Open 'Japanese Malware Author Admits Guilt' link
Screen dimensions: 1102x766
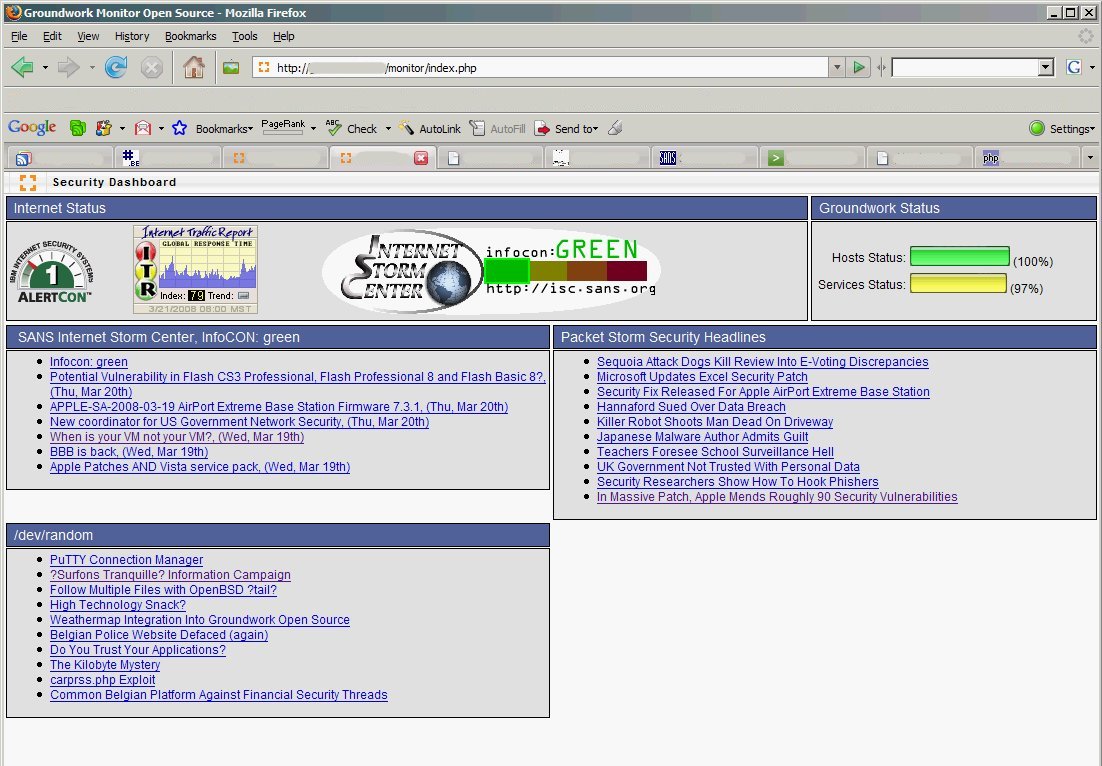702,436
